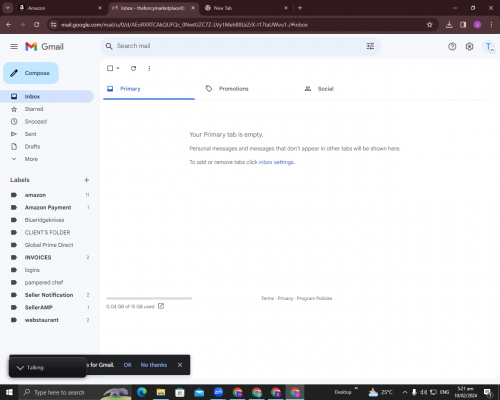Viewport: 500px width, 400px height.
Task: Collapse the Talking overlay chevron
Action: (x=20, y=368)
